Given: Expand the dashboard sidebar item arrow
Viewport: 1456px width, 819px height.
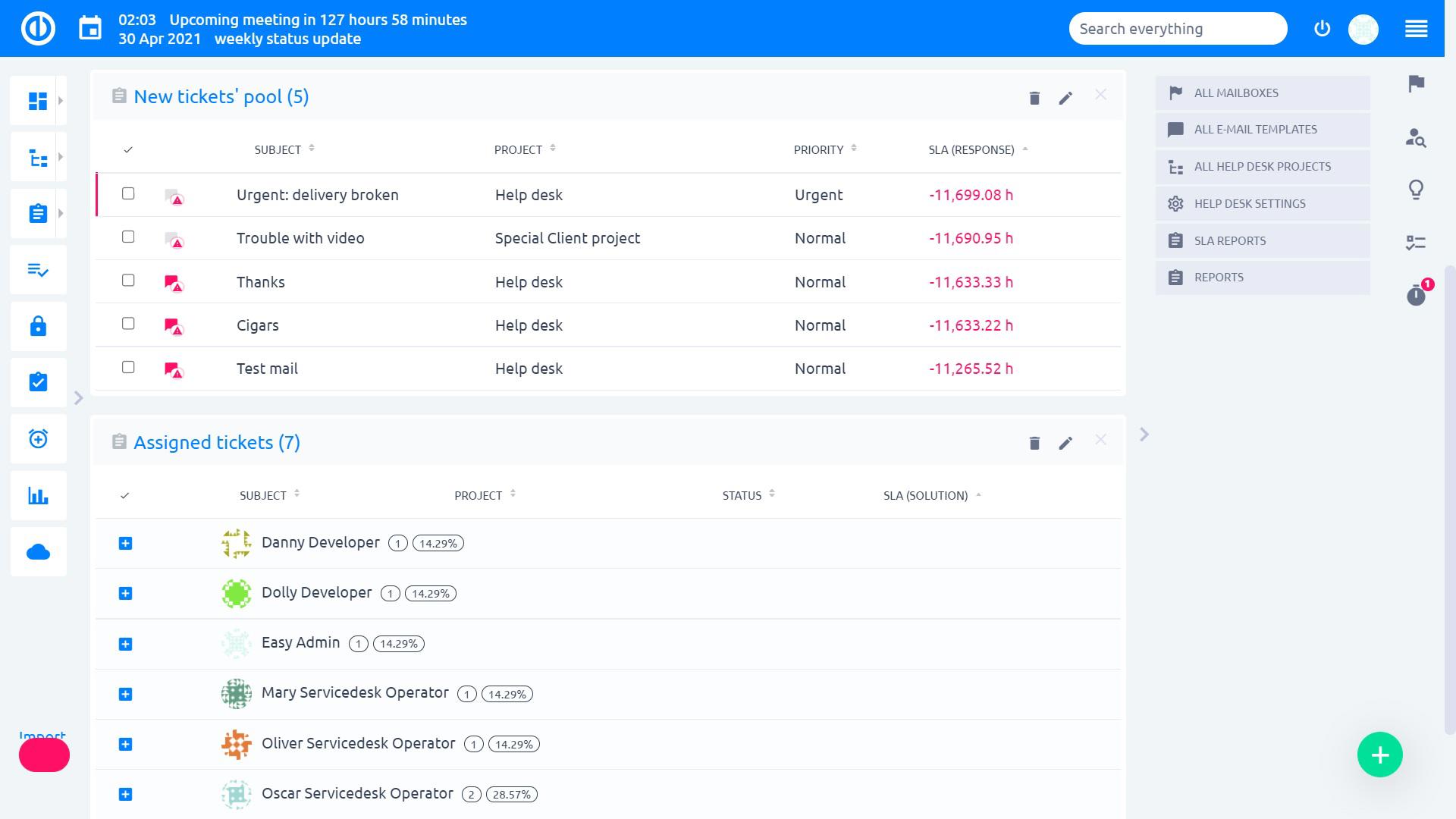Looking at the screenshot, I should [x=61, y=101].
